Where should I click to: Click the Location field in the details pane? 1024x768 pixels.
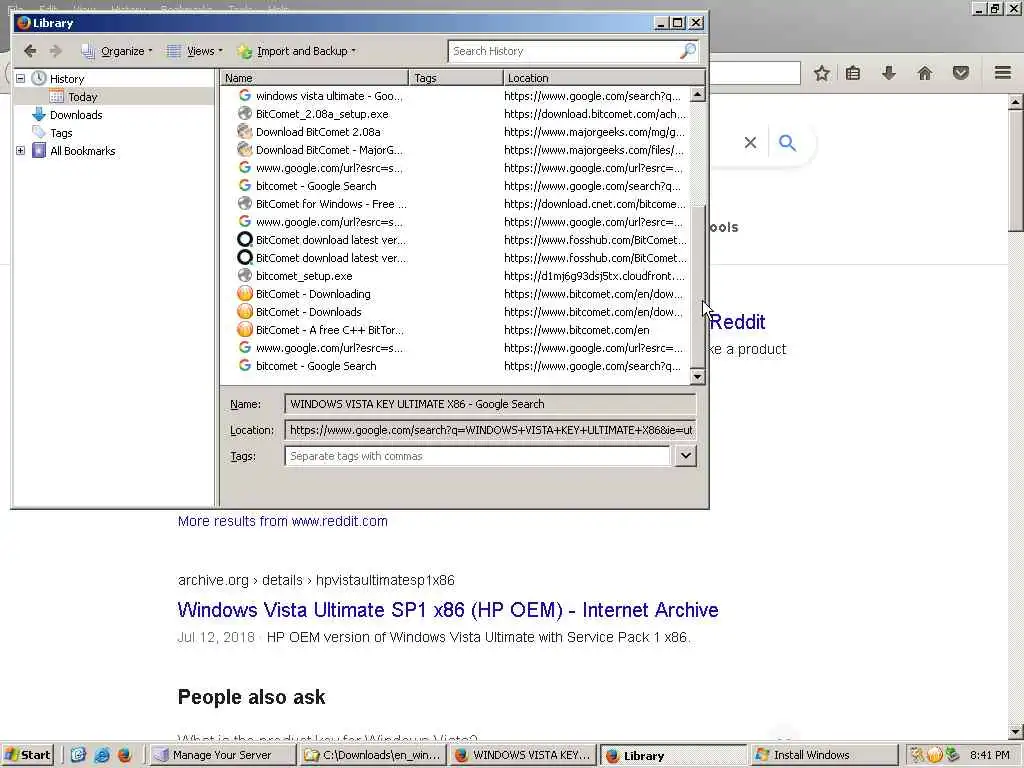[490, 430]
